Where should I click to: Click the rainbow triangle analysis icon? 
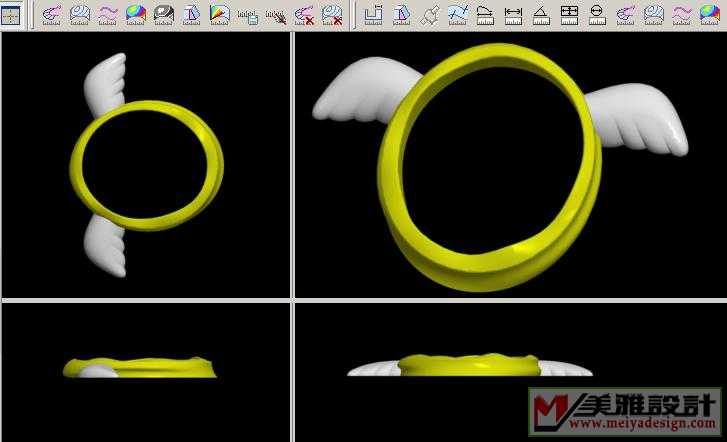[x=219, y=15]
